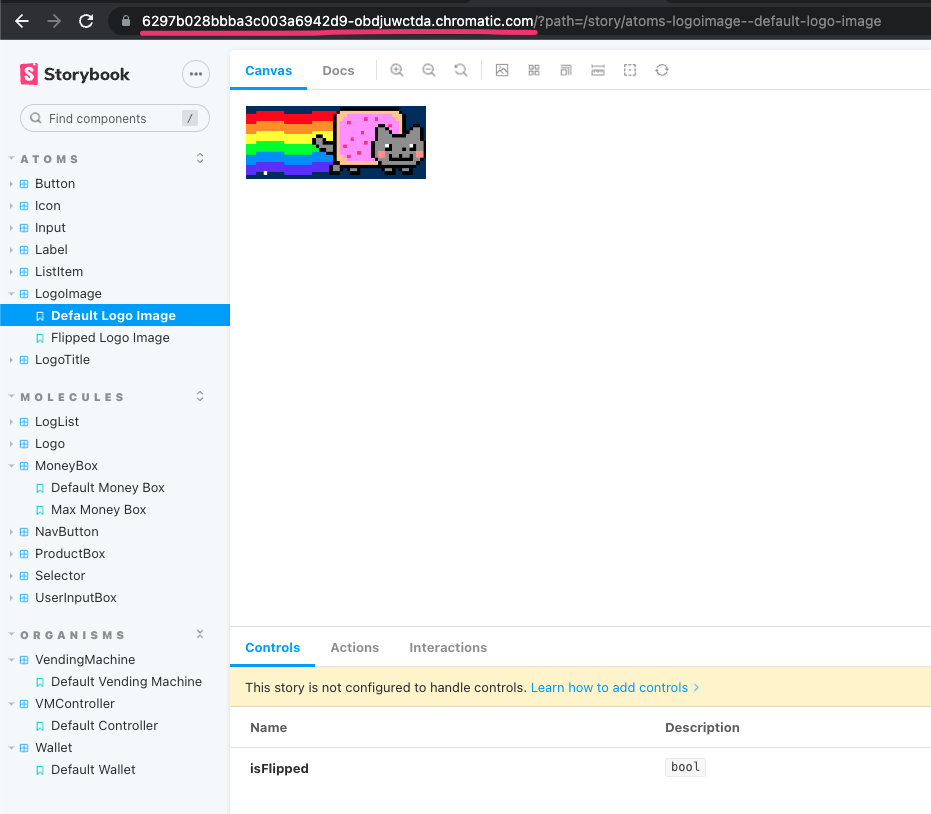
Task: Expand the Logo component
Action: tap(50, 444)
